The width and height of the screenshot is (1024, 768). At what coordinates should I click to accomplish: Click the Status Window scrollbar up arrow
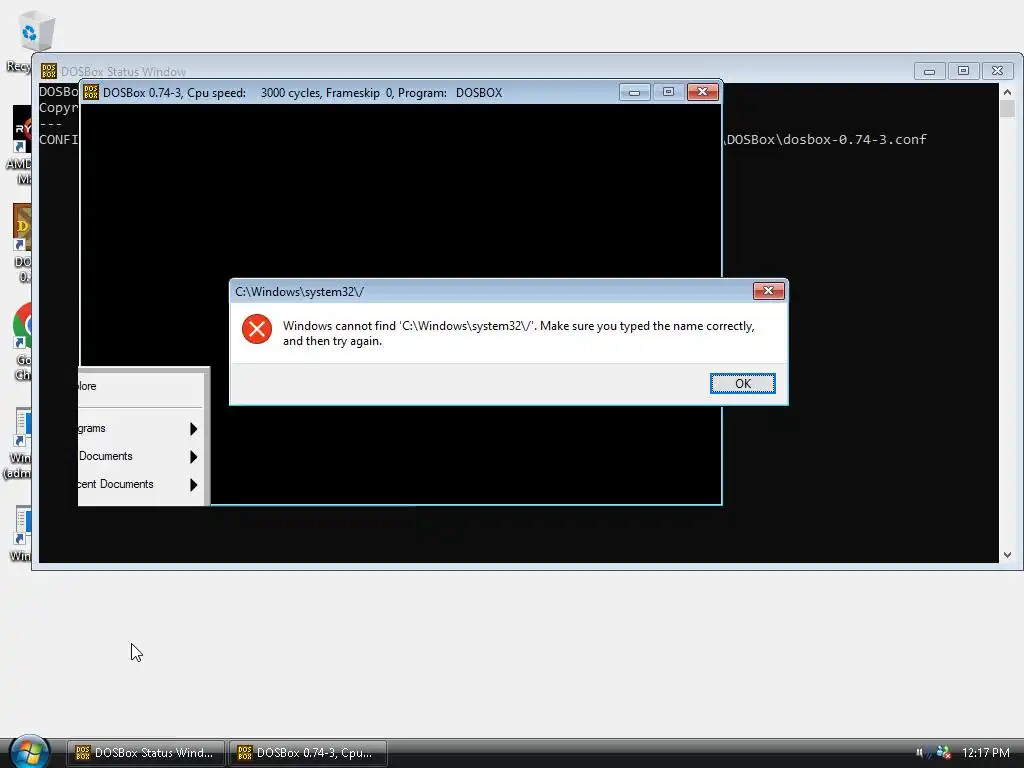1007,92
